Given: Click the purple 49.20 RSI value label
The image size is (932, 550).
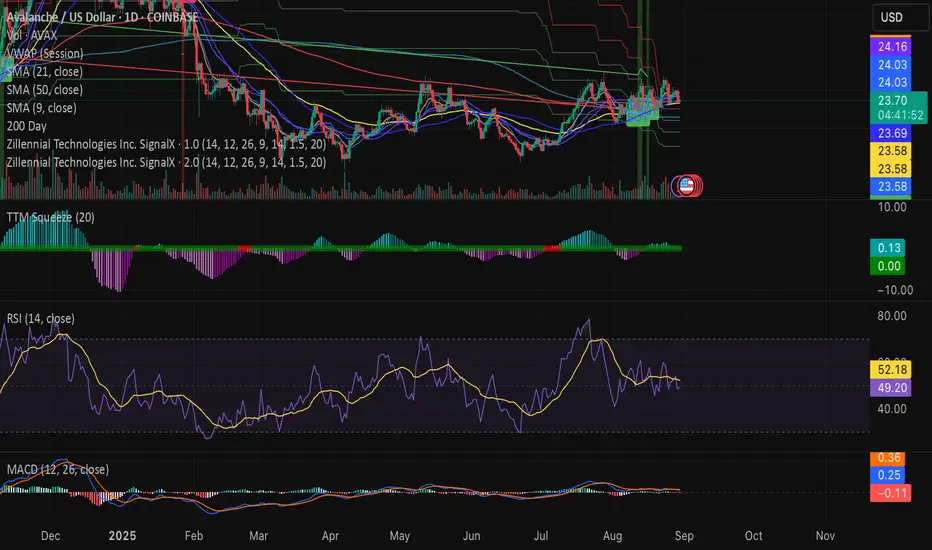Looking at the screenshot, I should pyautogui.click(x=890, y=388).
